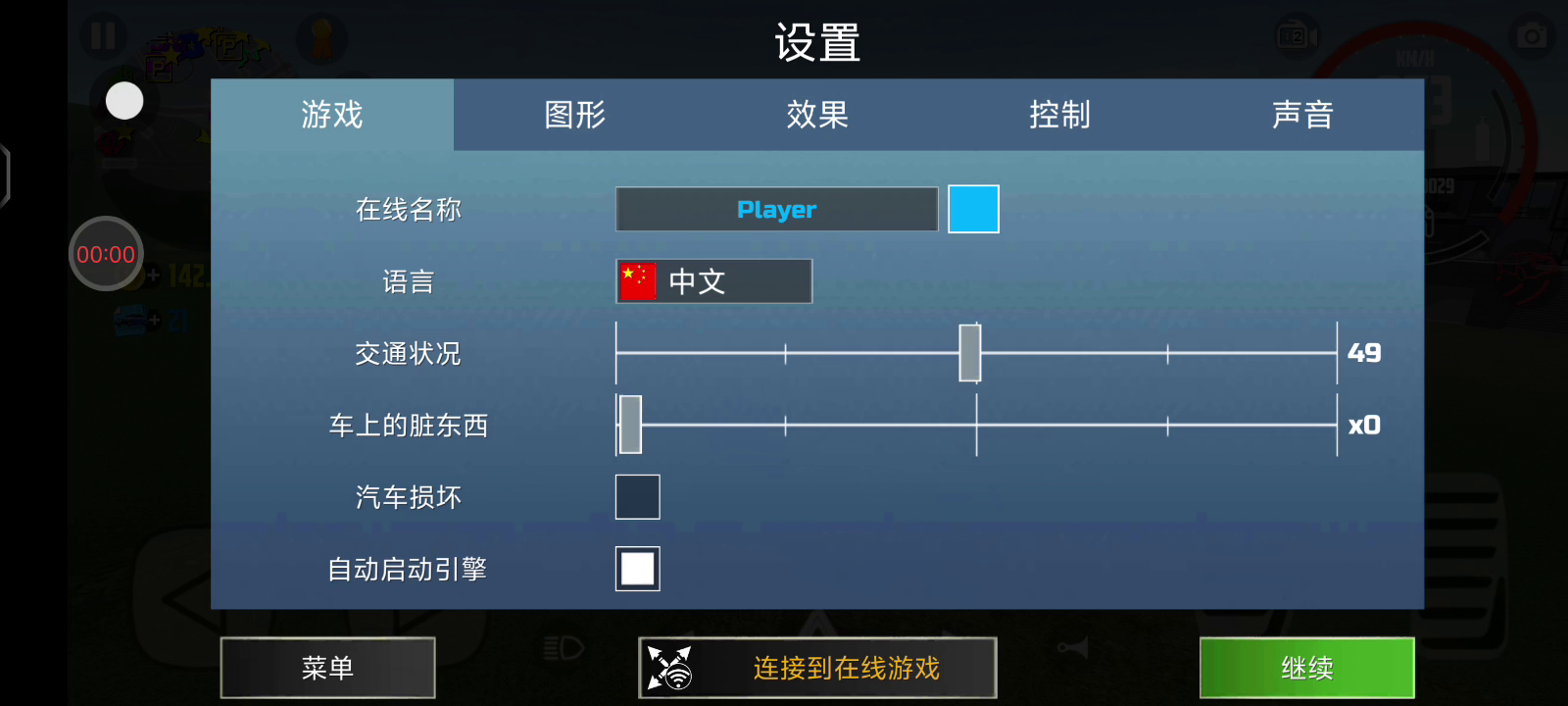Click the red 00:00 recording timer
This screenshot has width=1568, height=706.
106,254
